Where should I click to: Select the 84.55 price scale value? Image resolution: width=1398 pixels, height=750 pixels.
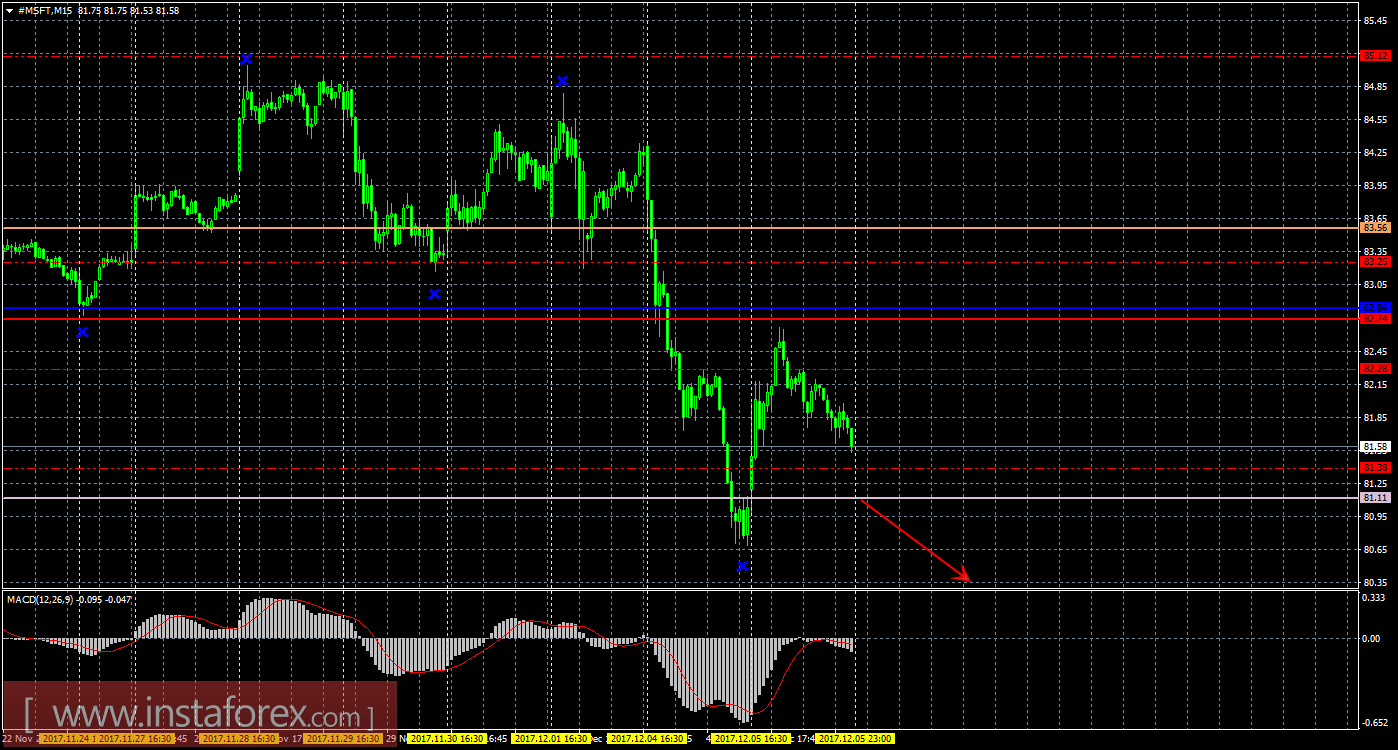click(x=1376, y=119)
